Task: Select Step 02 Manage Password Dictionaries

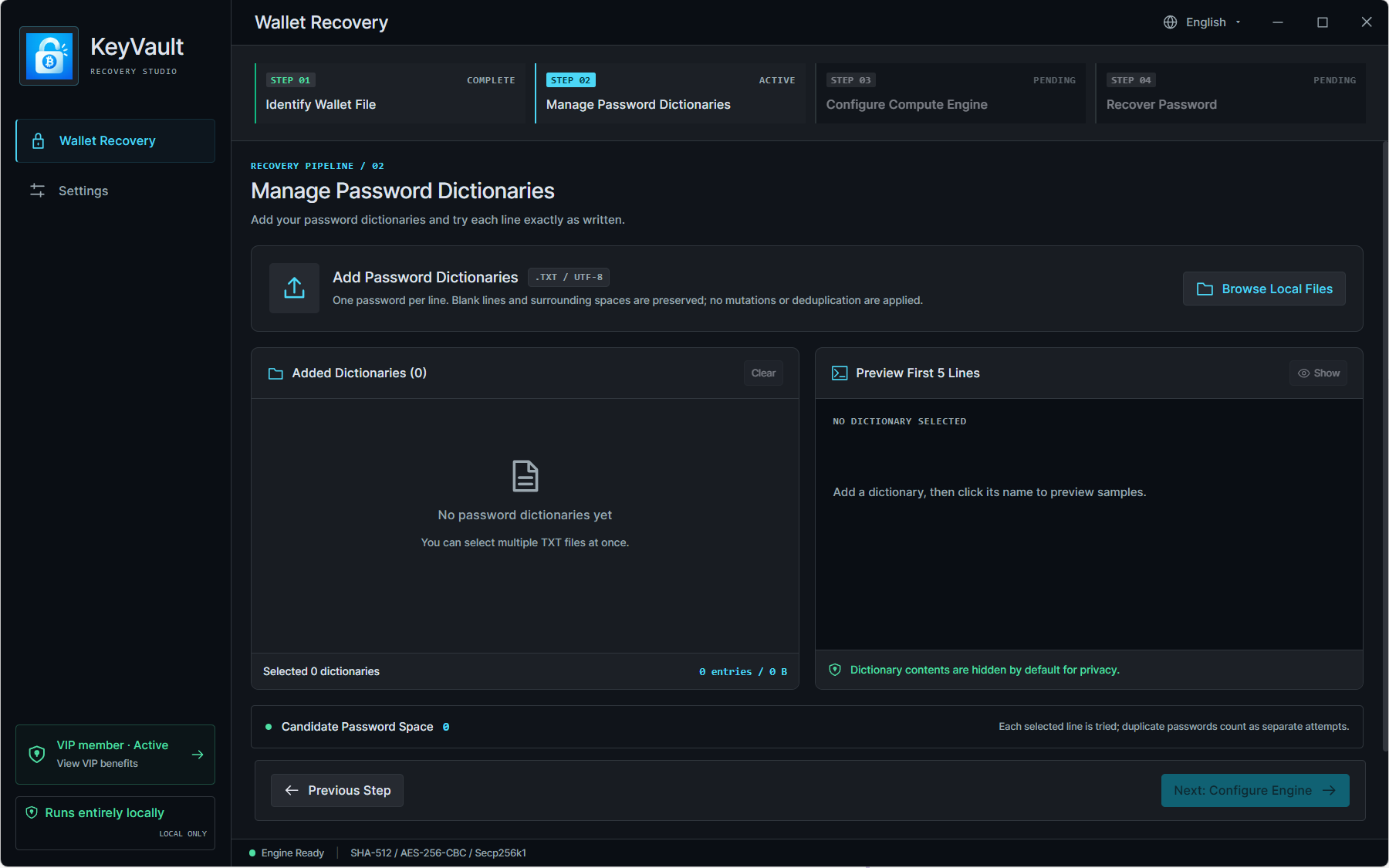Action: [670, 93]
